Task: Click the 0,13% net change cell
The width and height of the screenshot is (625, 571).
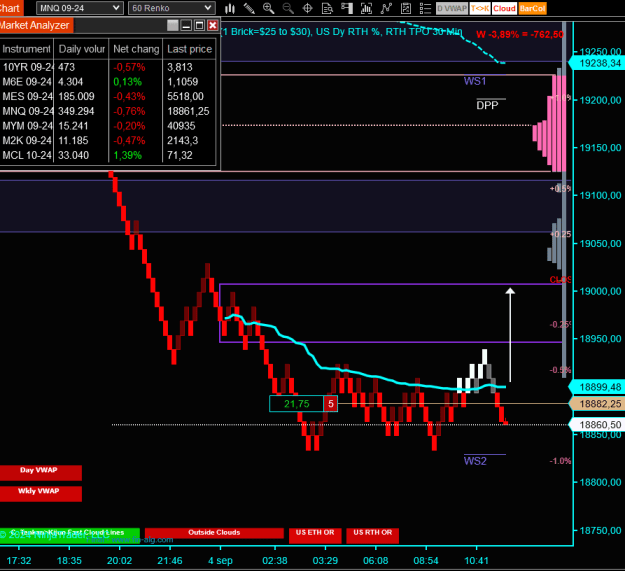Action: point(136,82)
